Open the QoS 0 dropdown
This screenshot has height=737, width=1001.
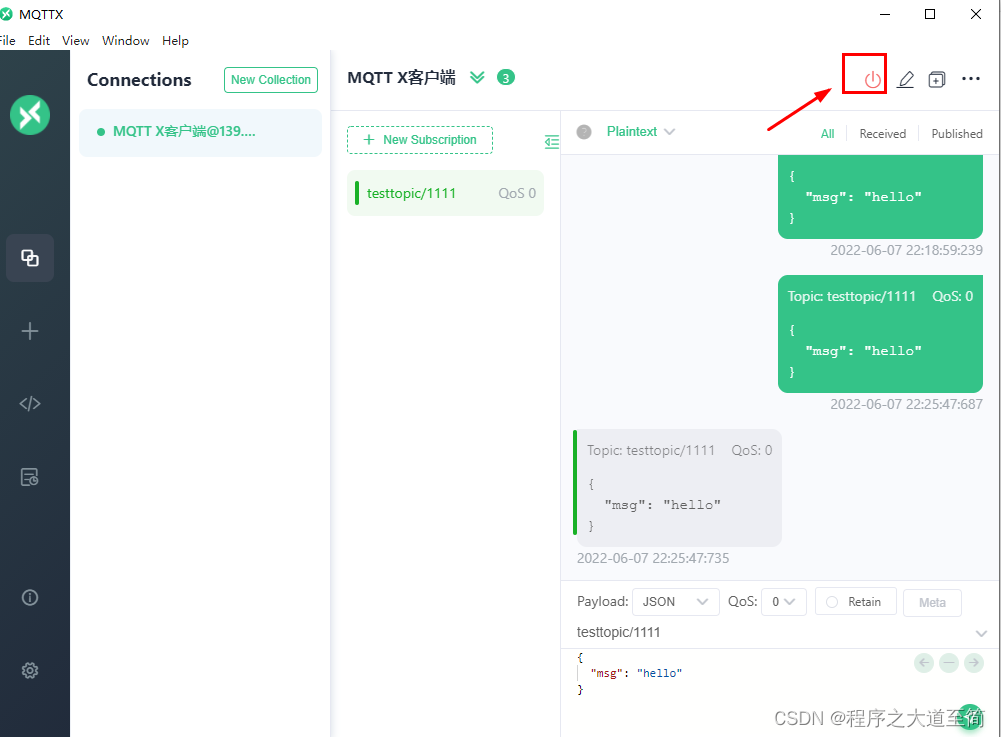(783, 602)
